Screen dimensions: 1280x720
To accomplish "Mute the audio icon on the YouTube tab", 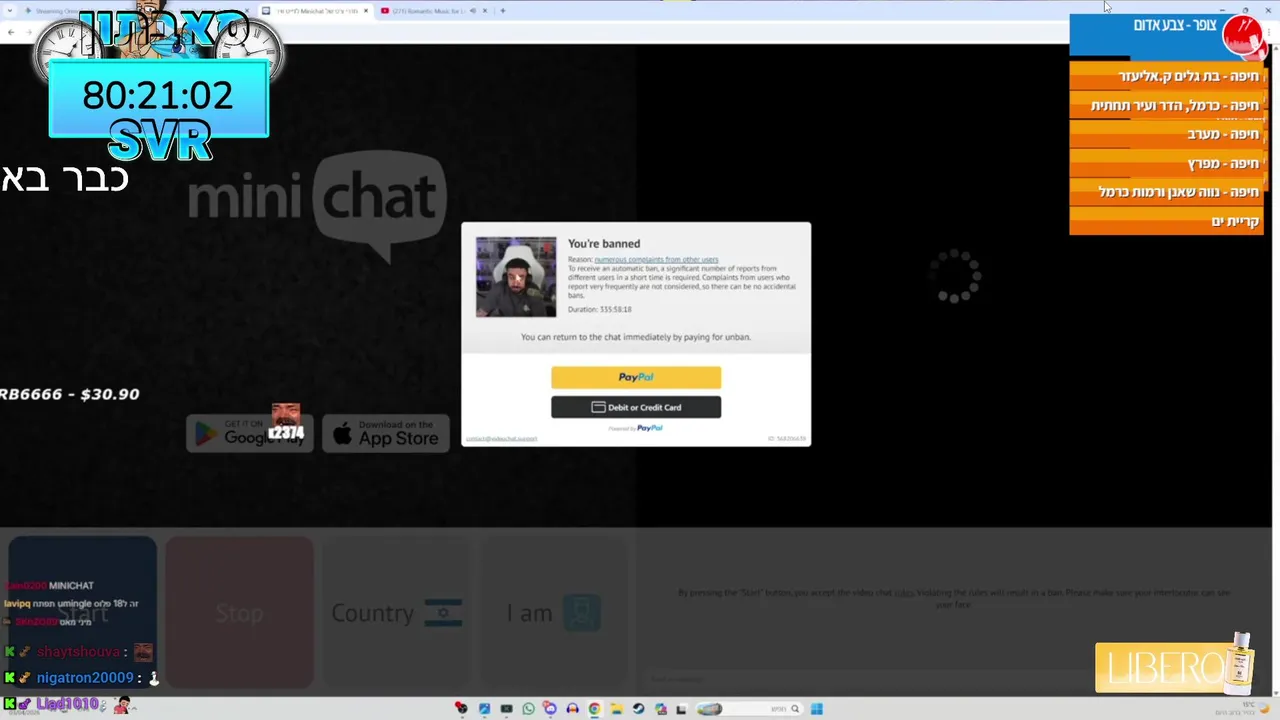I will click(x=473, y=11).
